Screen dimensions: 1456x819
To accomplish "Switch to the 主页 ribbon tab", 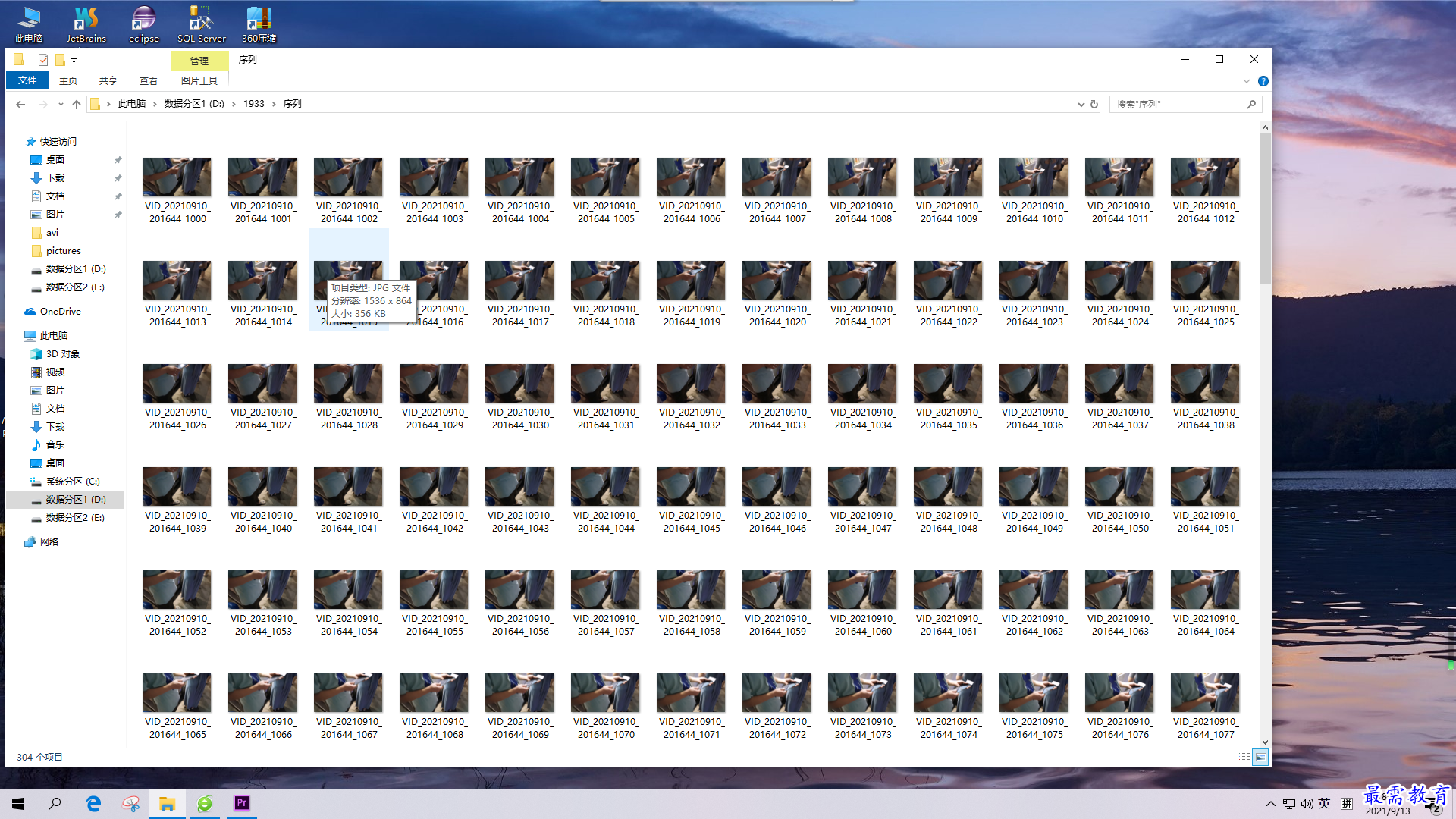I will click(x=68, y=80).
